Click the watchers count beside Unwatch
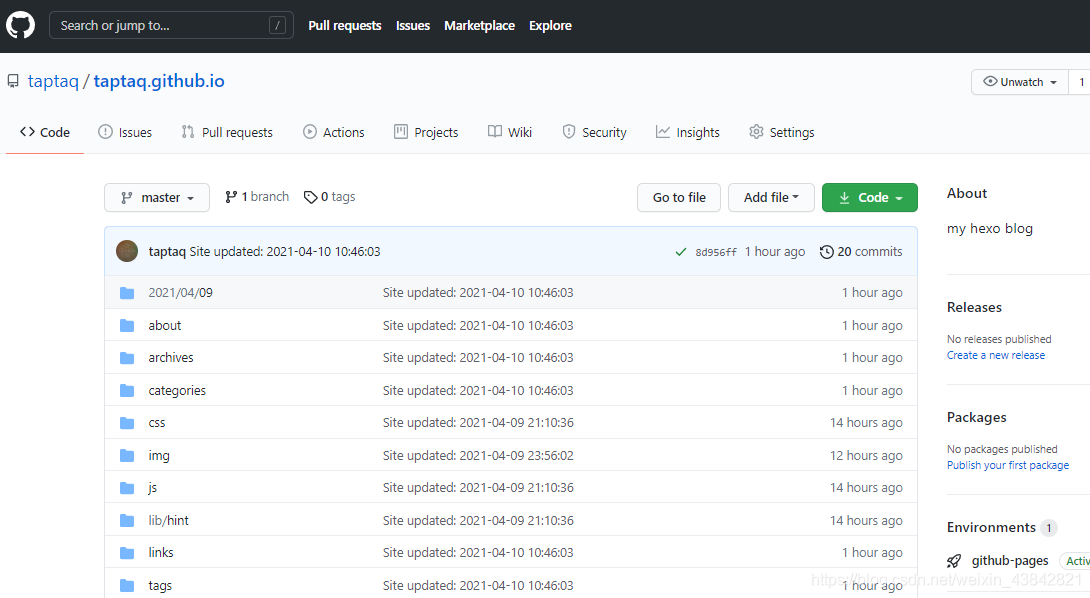Image resolution: width=1090 pixels, height=598 pixels. [x=1081, y=82]
